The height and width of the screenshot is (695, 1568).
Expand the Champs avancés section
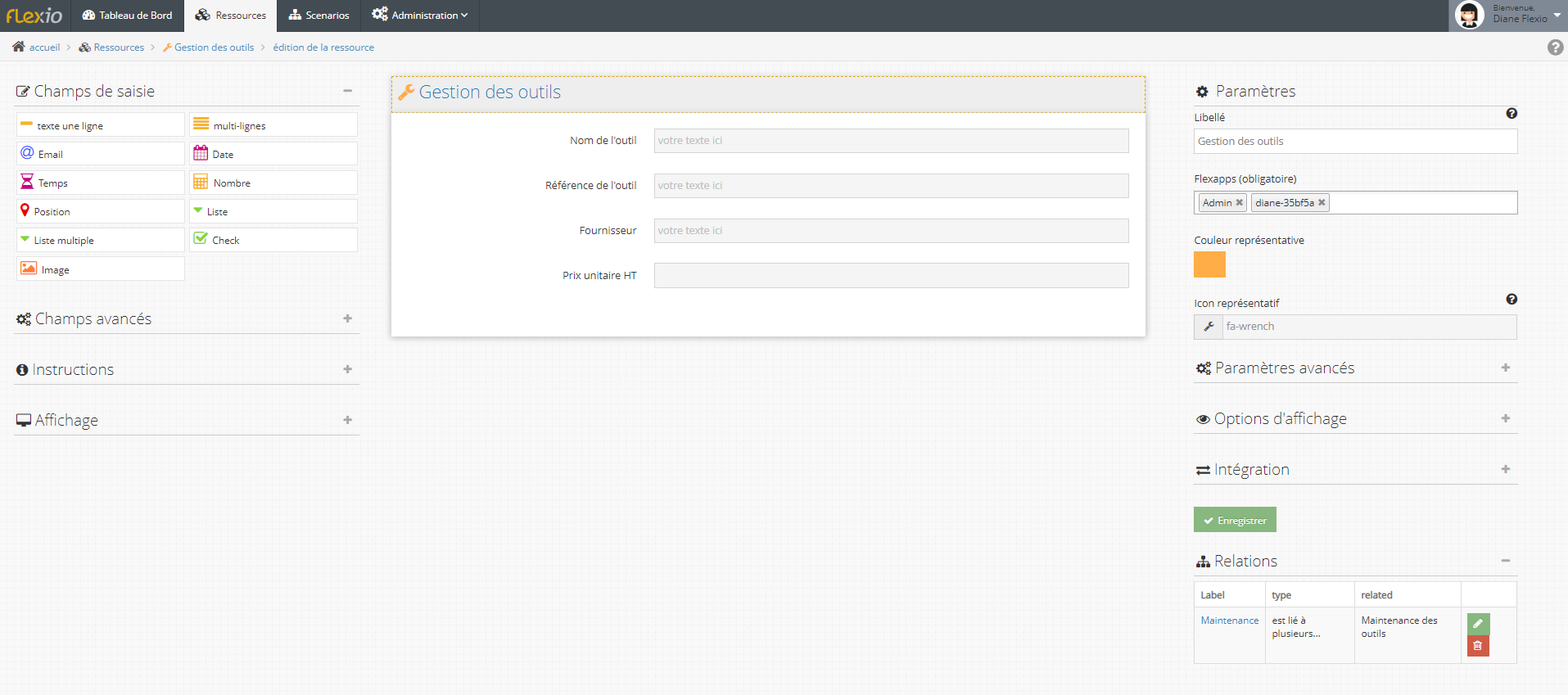click(x=347, y=318)
